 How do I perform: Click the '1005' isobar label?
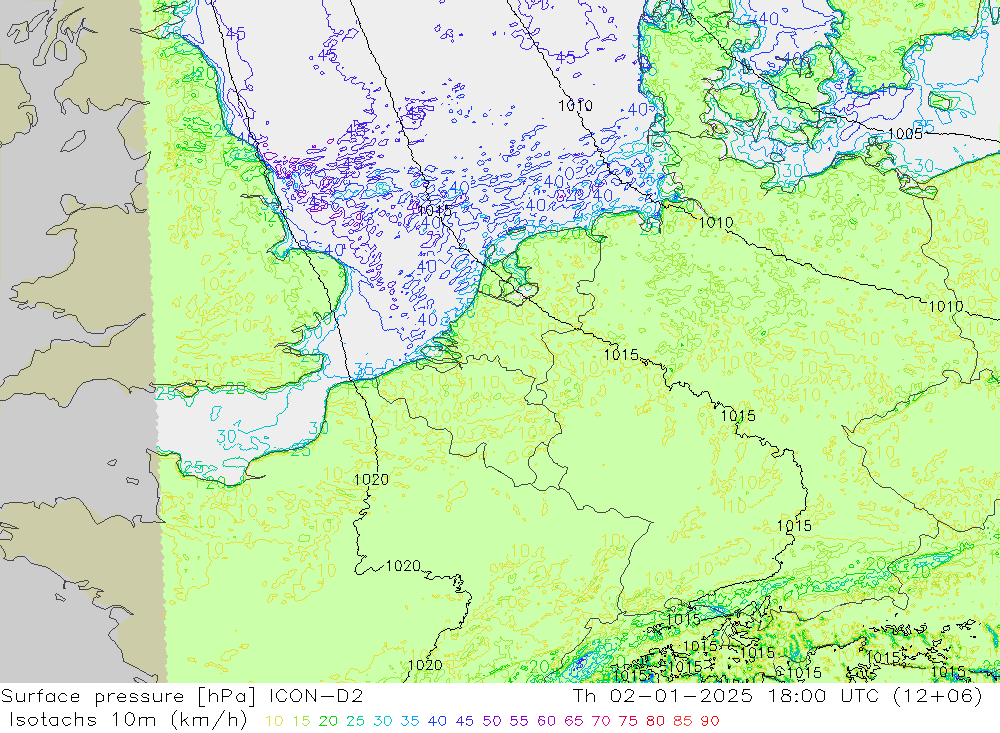(x=905, y=133)
